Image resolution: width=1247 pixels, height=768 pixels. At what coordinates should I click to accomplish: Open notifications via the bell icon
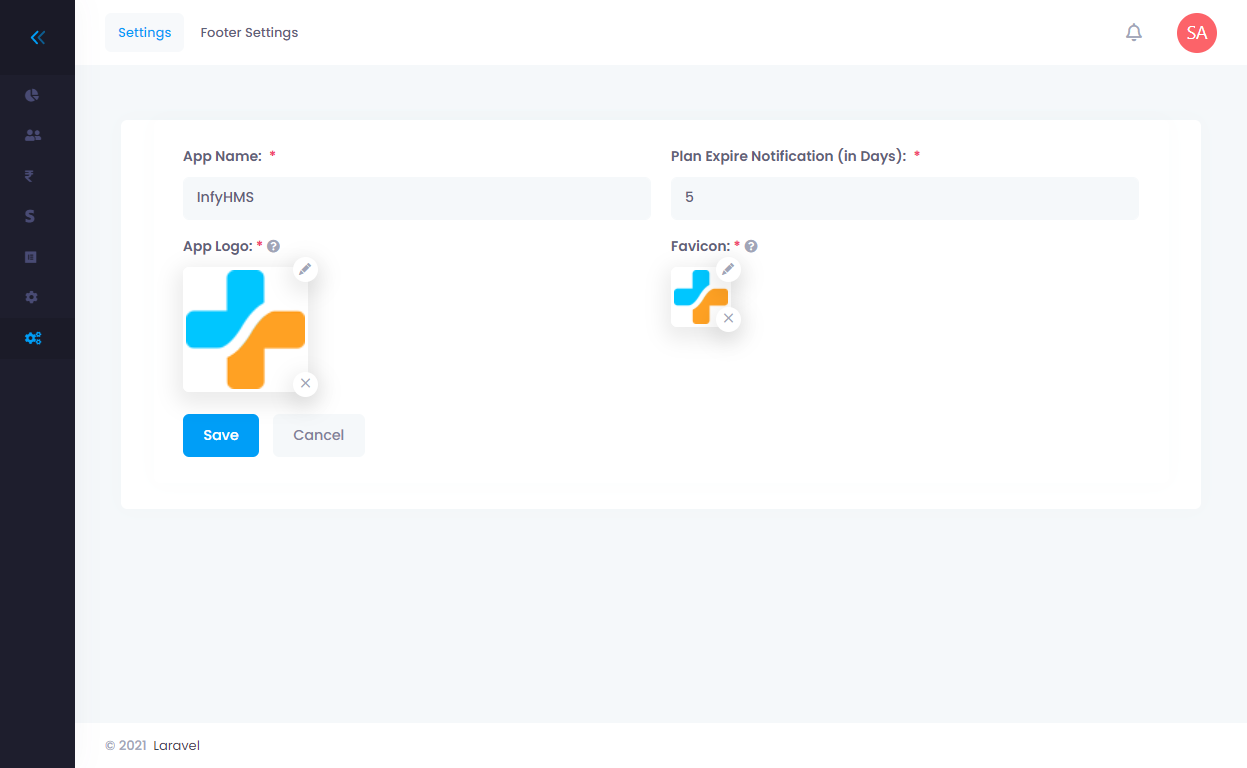1133,32
